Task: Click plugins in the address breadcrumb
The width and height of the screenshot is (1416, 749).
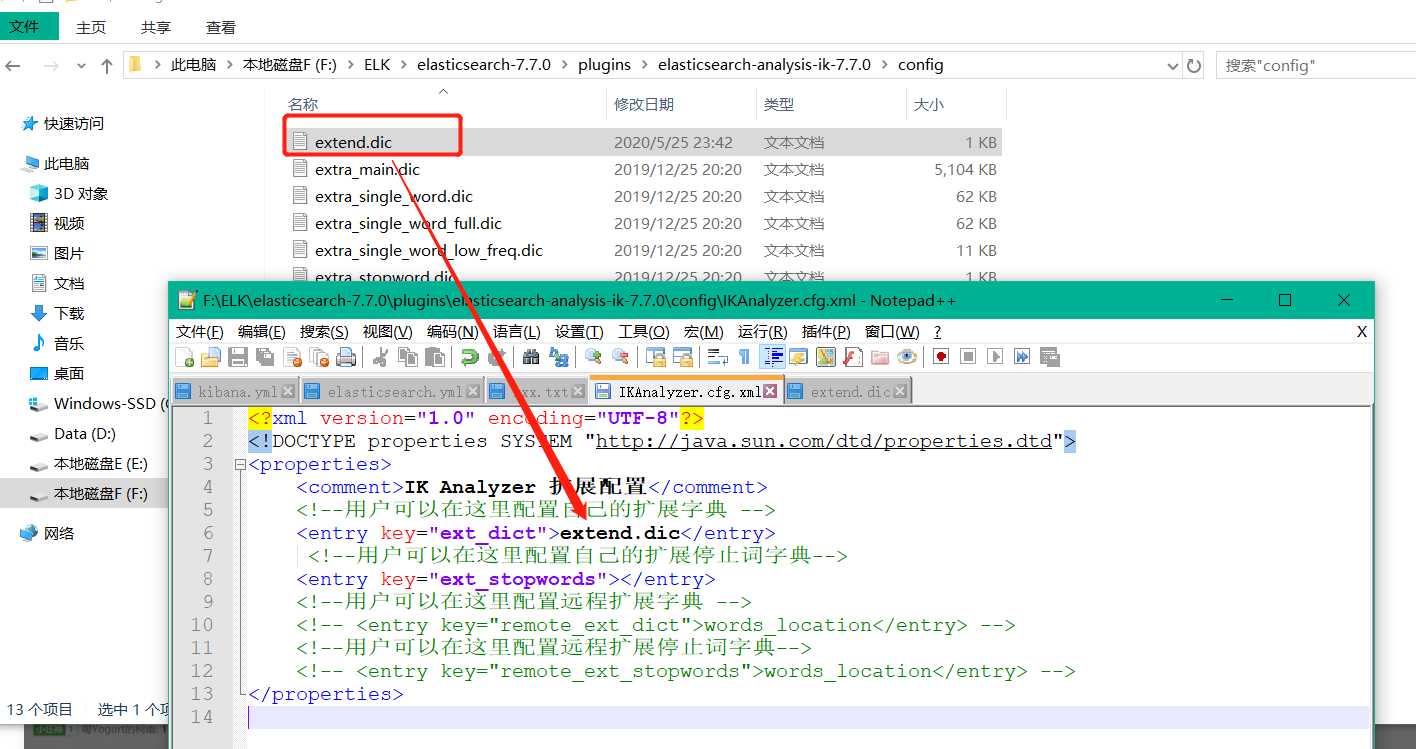Action: (604, 65)
